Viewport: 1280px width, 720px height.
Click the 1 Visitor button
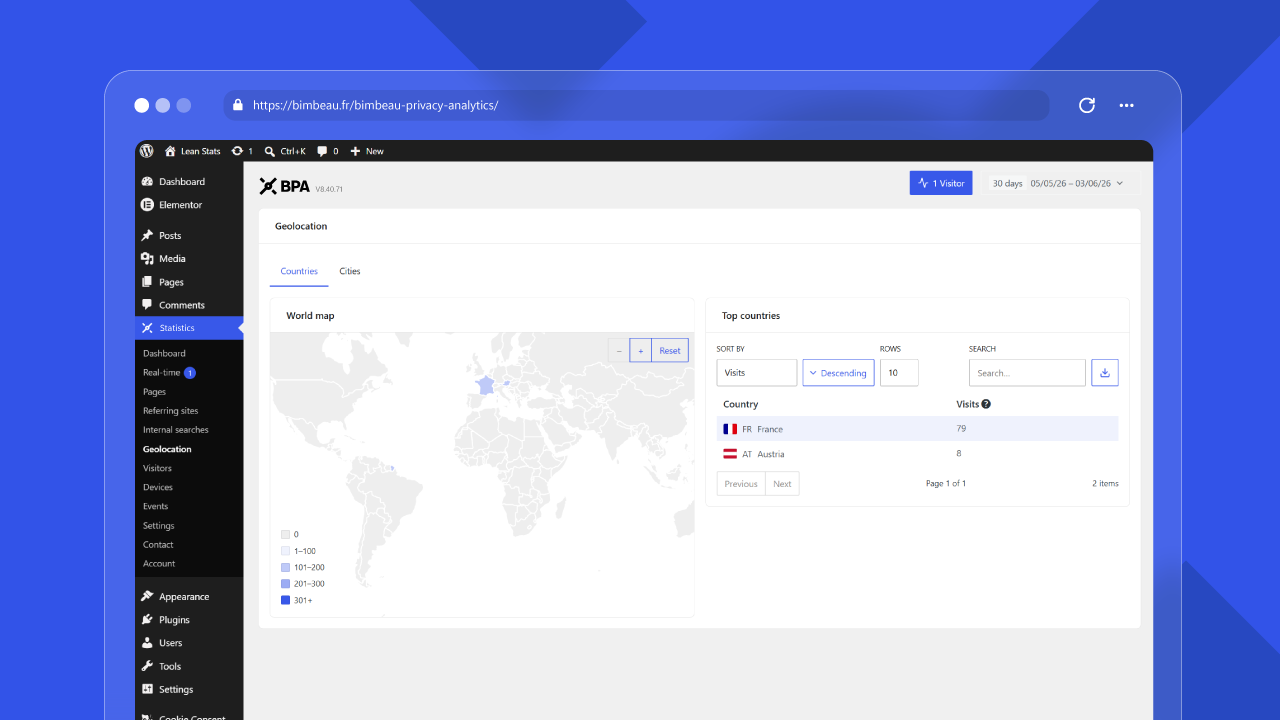[x=941, y=183]
